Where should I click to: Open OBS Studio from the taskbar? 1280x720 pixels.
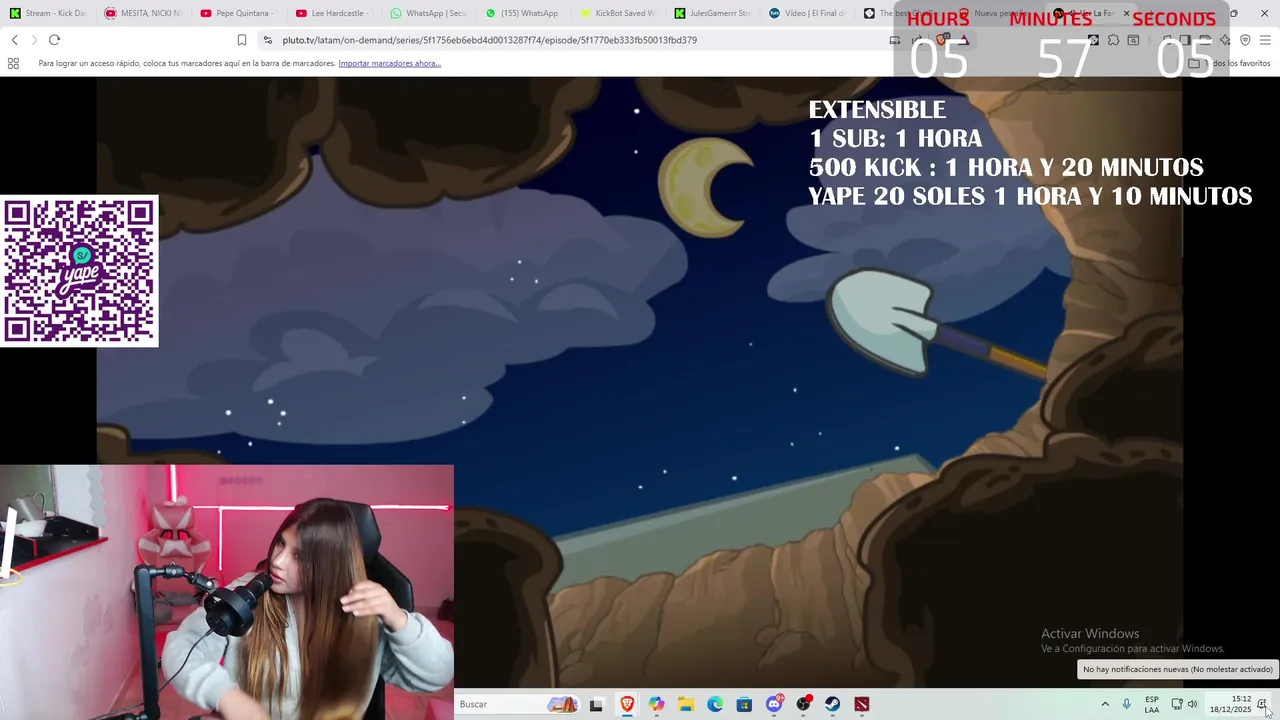(803, 704)
